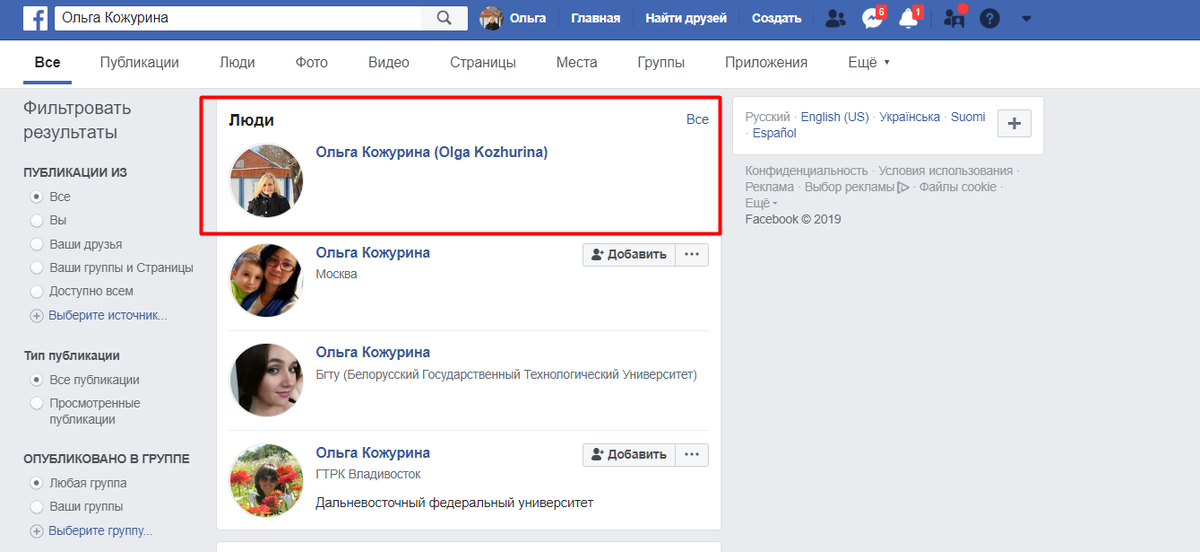Open Ольга Кожурина Бгту profile name
This screenshot has height=552, width=1200.
(373, 352)
